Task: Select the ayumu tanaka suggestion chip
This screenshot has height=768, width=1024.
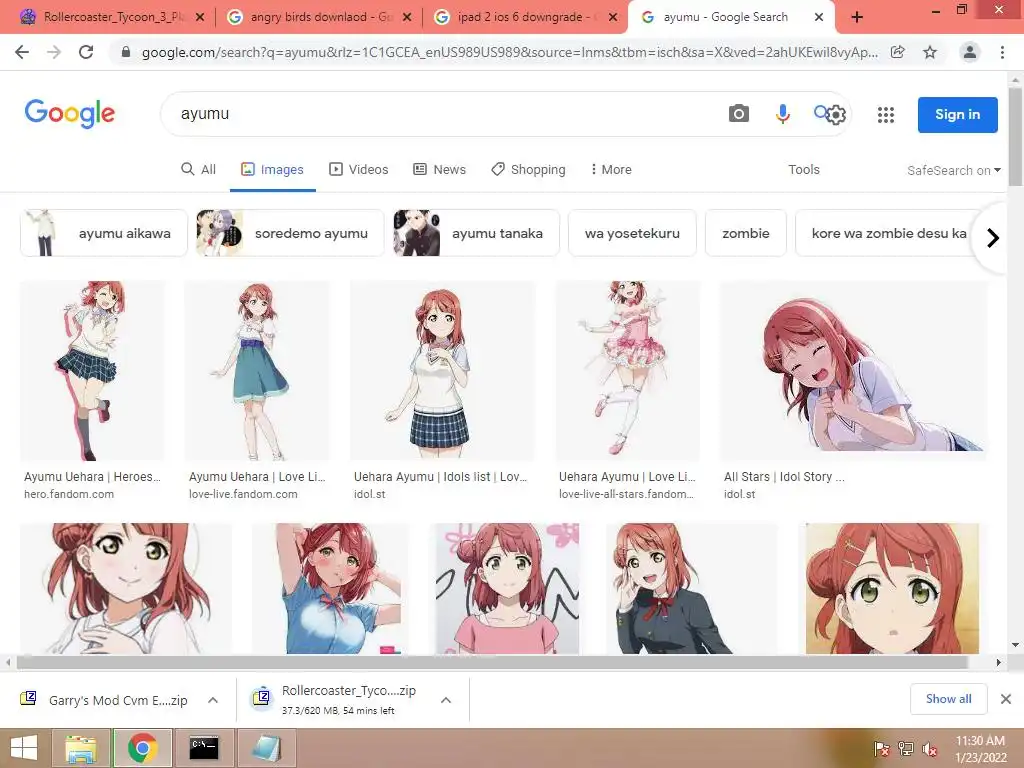Action: (476, 233)
